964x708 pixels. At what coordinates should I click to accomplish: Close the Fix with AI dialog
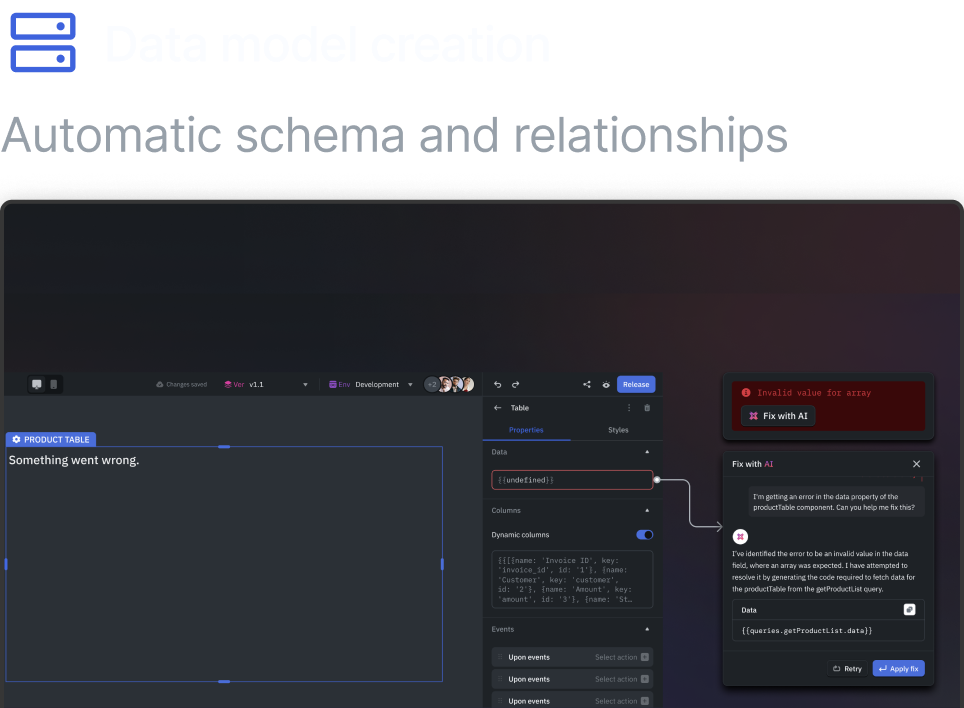pyautogui.click(x=916, y=464)
